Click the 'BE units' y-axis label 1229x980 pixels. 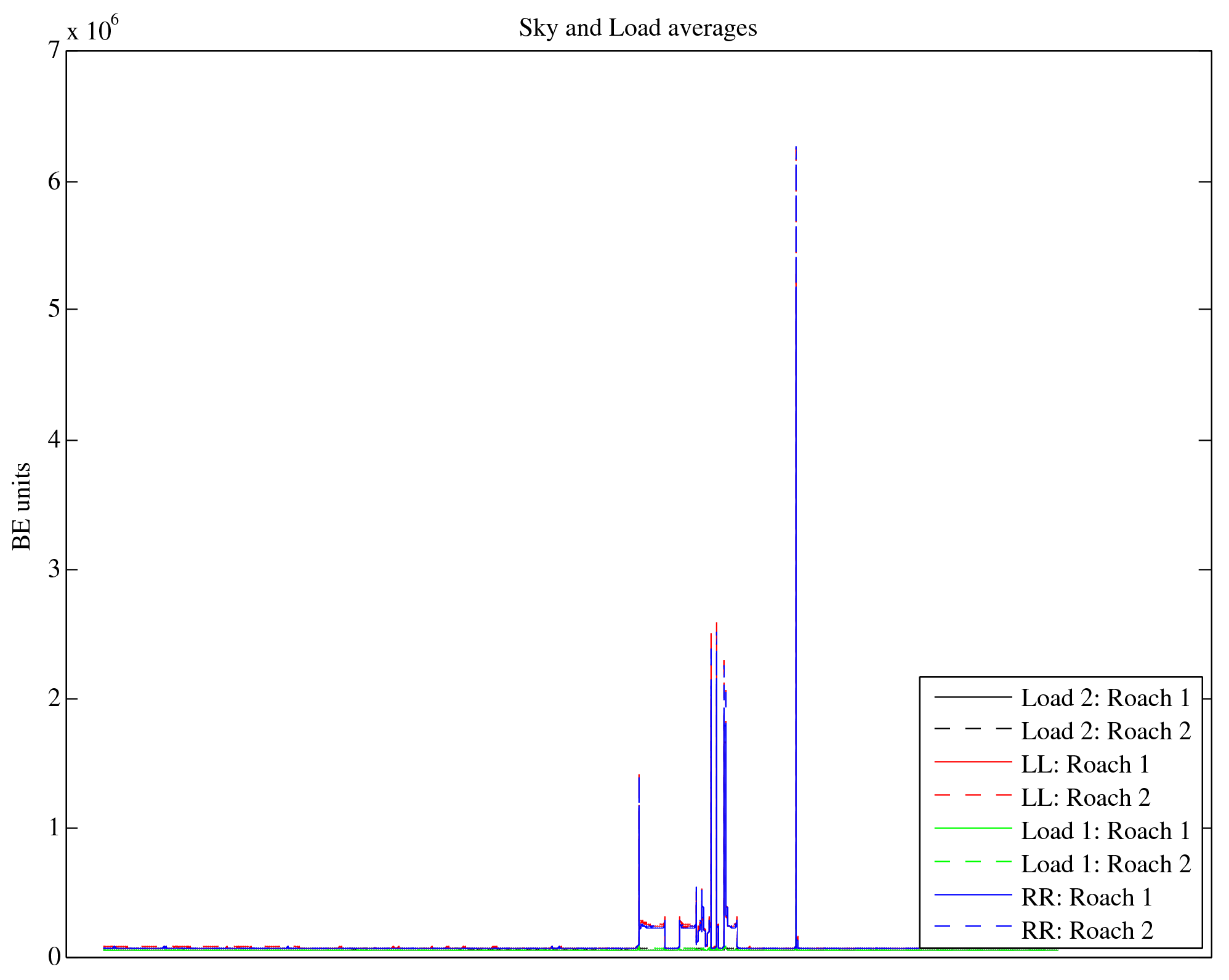[22, 506]
